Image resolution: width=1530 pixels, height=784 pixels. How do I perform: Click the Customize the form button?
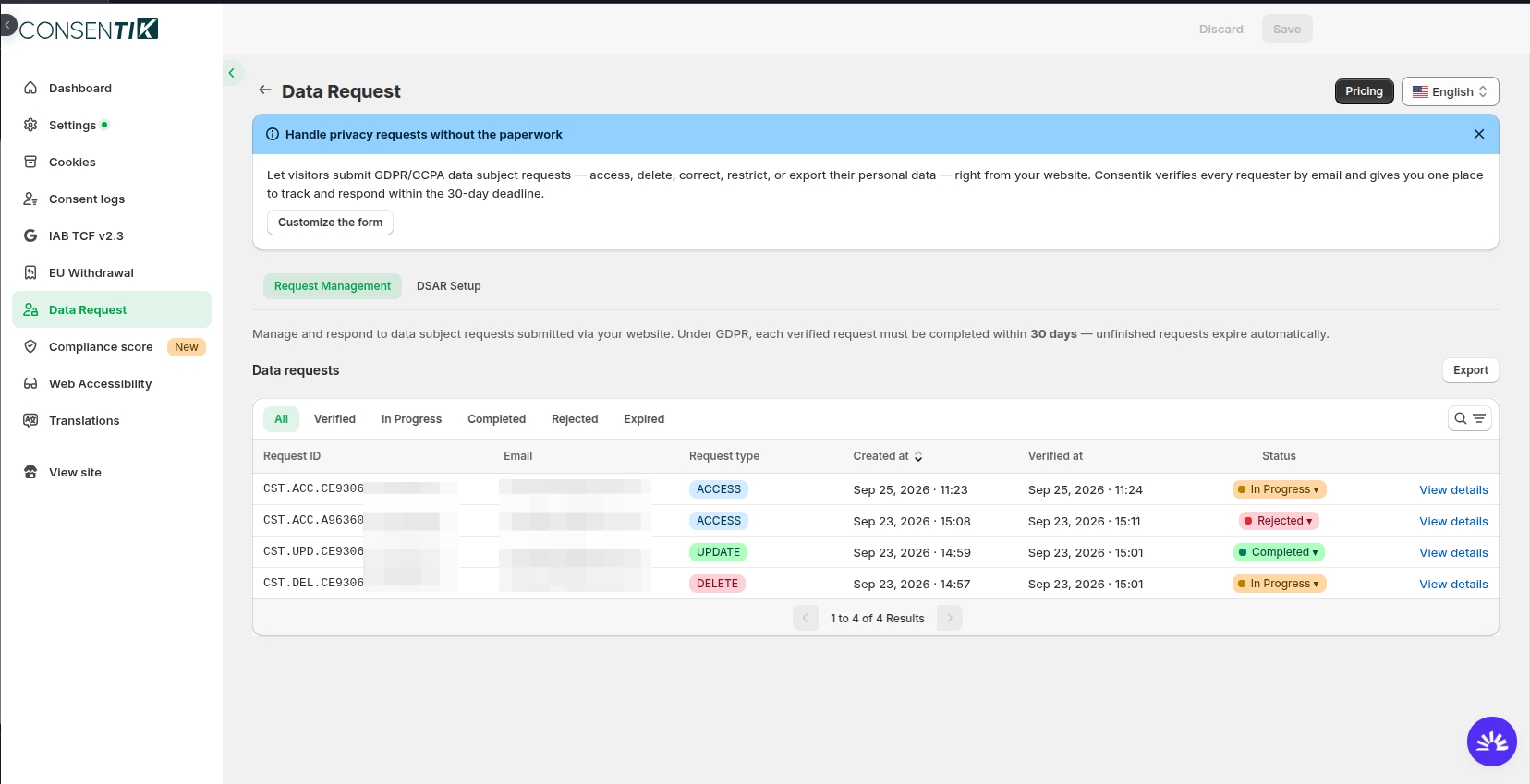pyautogui.click(x=330, y=223)
